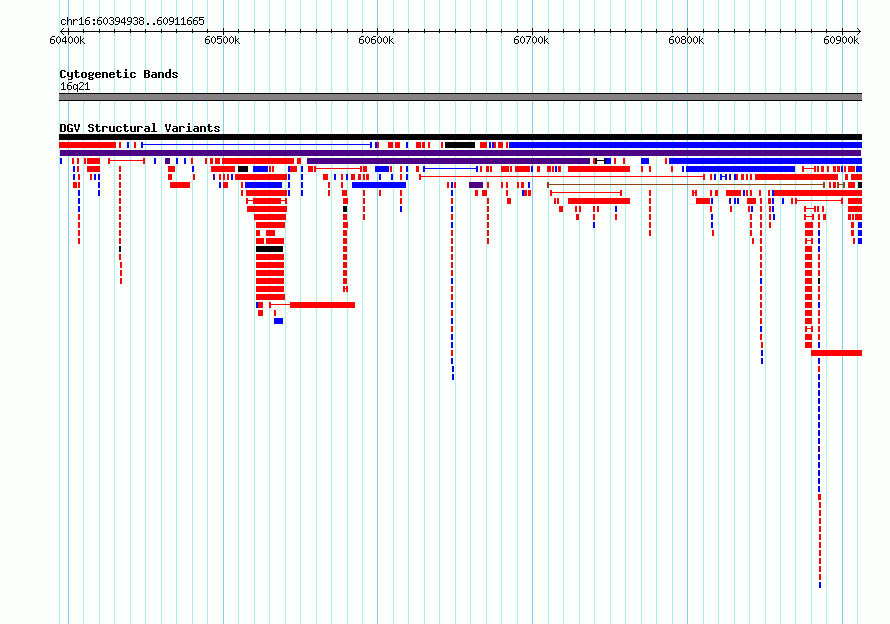Select the long blue bar just below the 60800k tick
890x624 pixels.
(740, 169)
